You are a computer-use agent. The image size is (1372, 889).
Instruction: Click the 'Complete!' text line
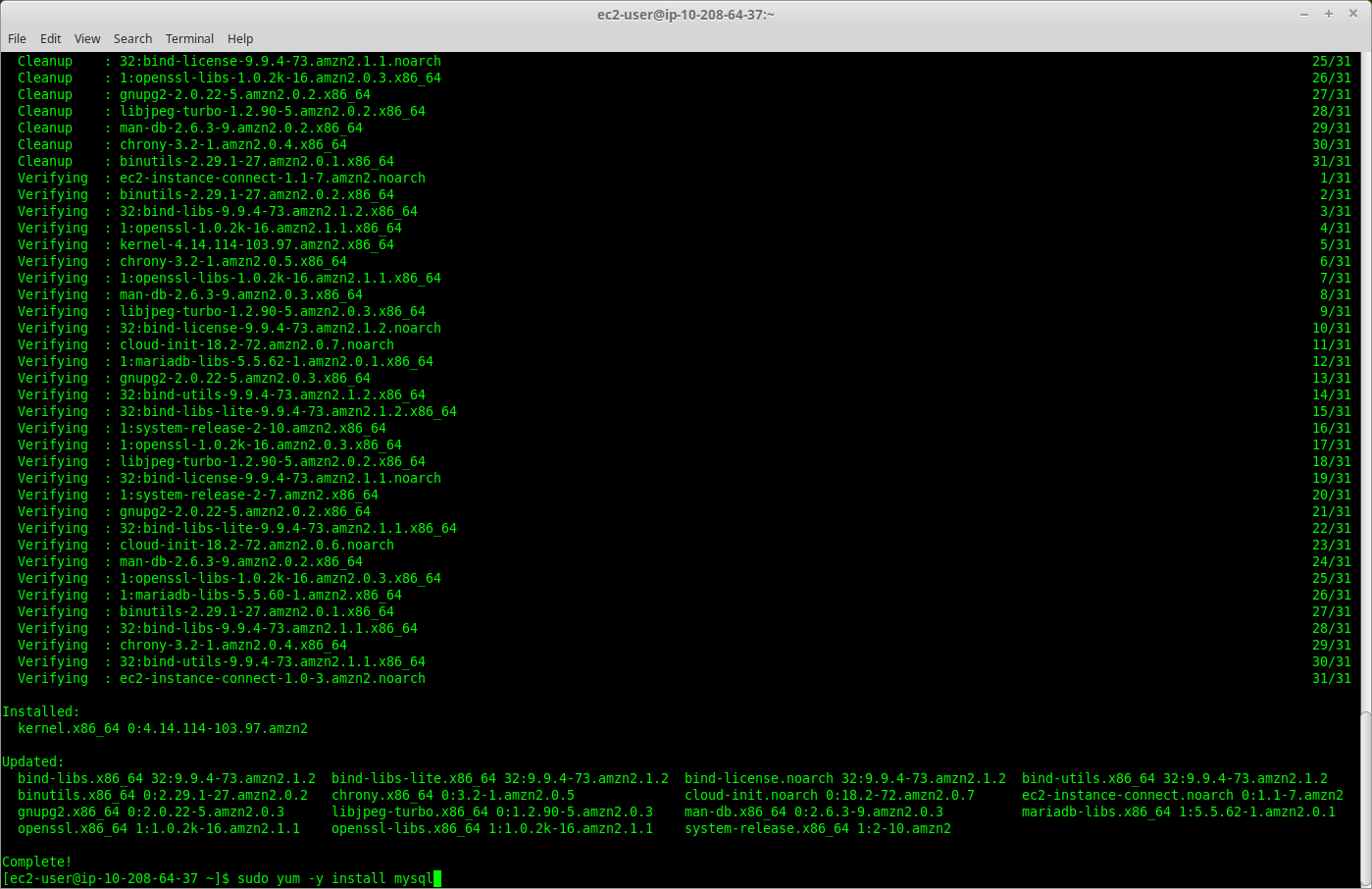pos(37,862)
